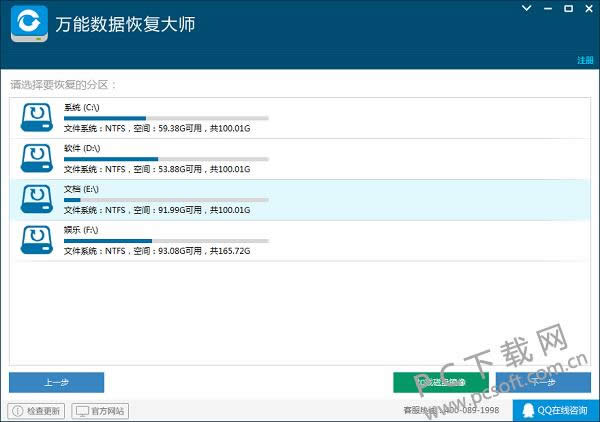600x422 pixels.
Task: Click text 59.38G可用，共100.01G
Action: pyautogui.click(x=204, y=129)
